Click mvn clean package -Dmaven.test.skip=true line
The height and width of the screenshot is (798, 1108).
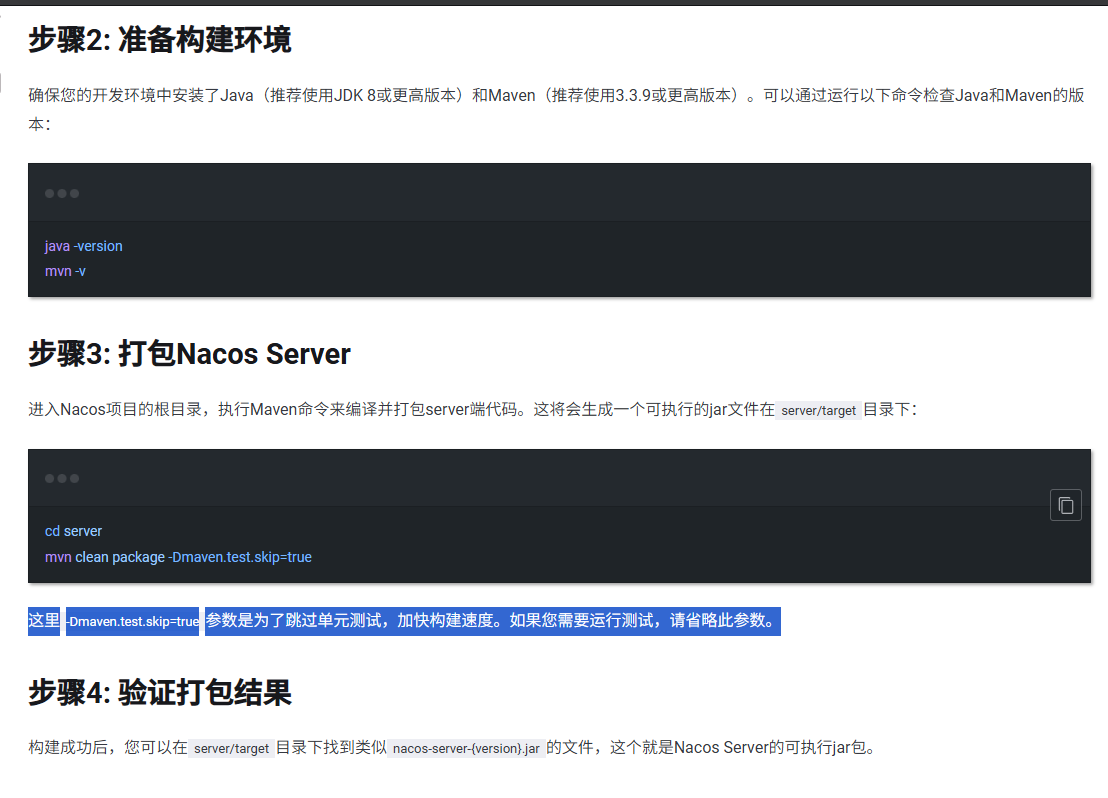[178, 557]
